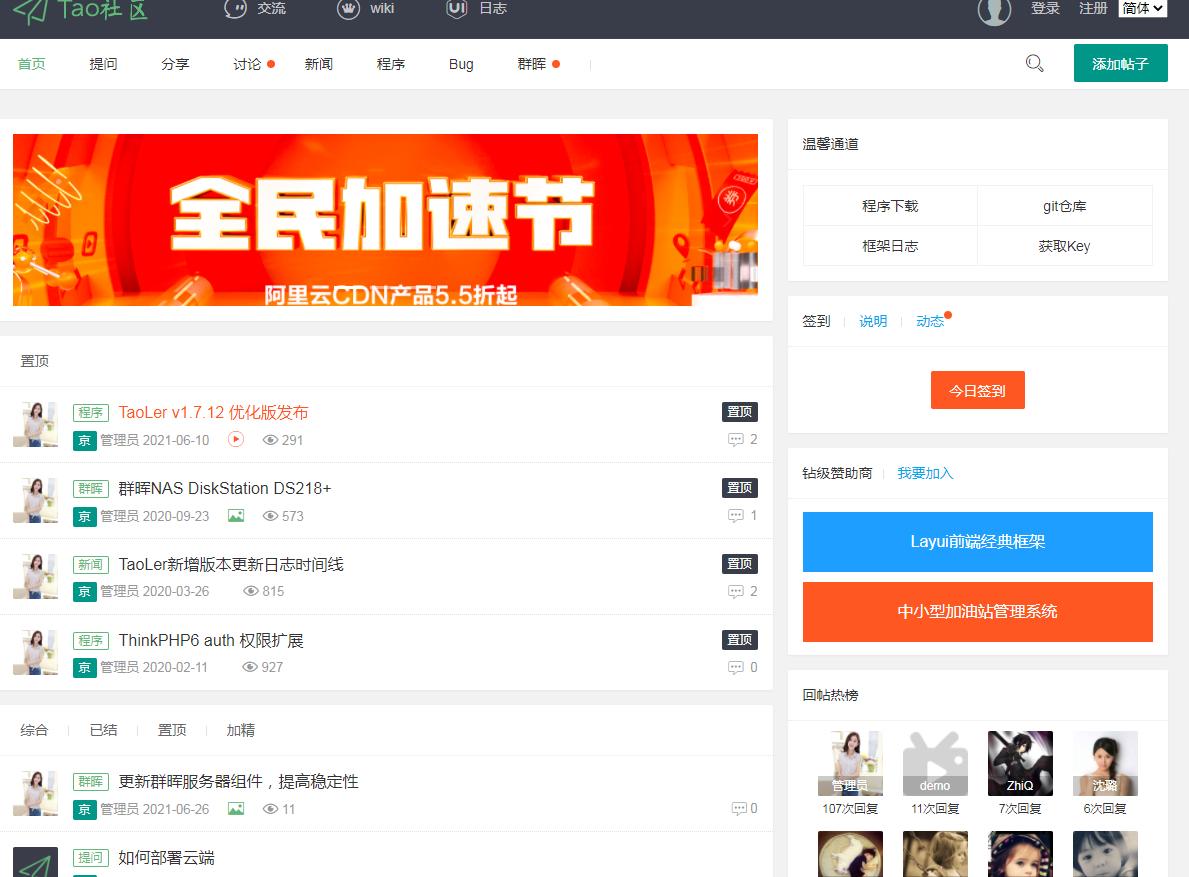The image size is (1189, 877).
Task: Click the user avatar icon in the top bar
Action: (x=993, y=12)
